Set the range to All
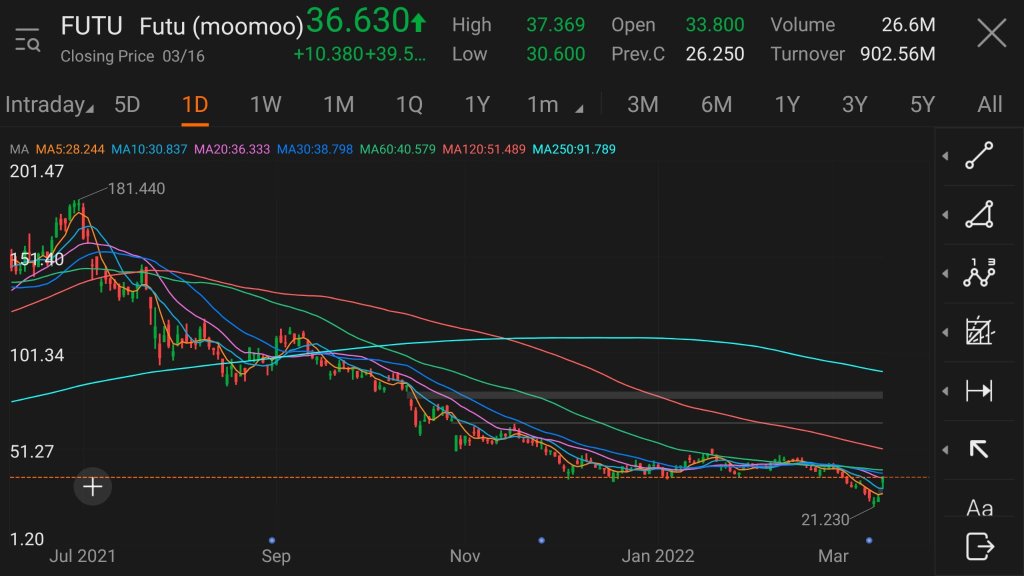Image resolution: width=1024 pixels, height=576 pixels. click(990, 104)
